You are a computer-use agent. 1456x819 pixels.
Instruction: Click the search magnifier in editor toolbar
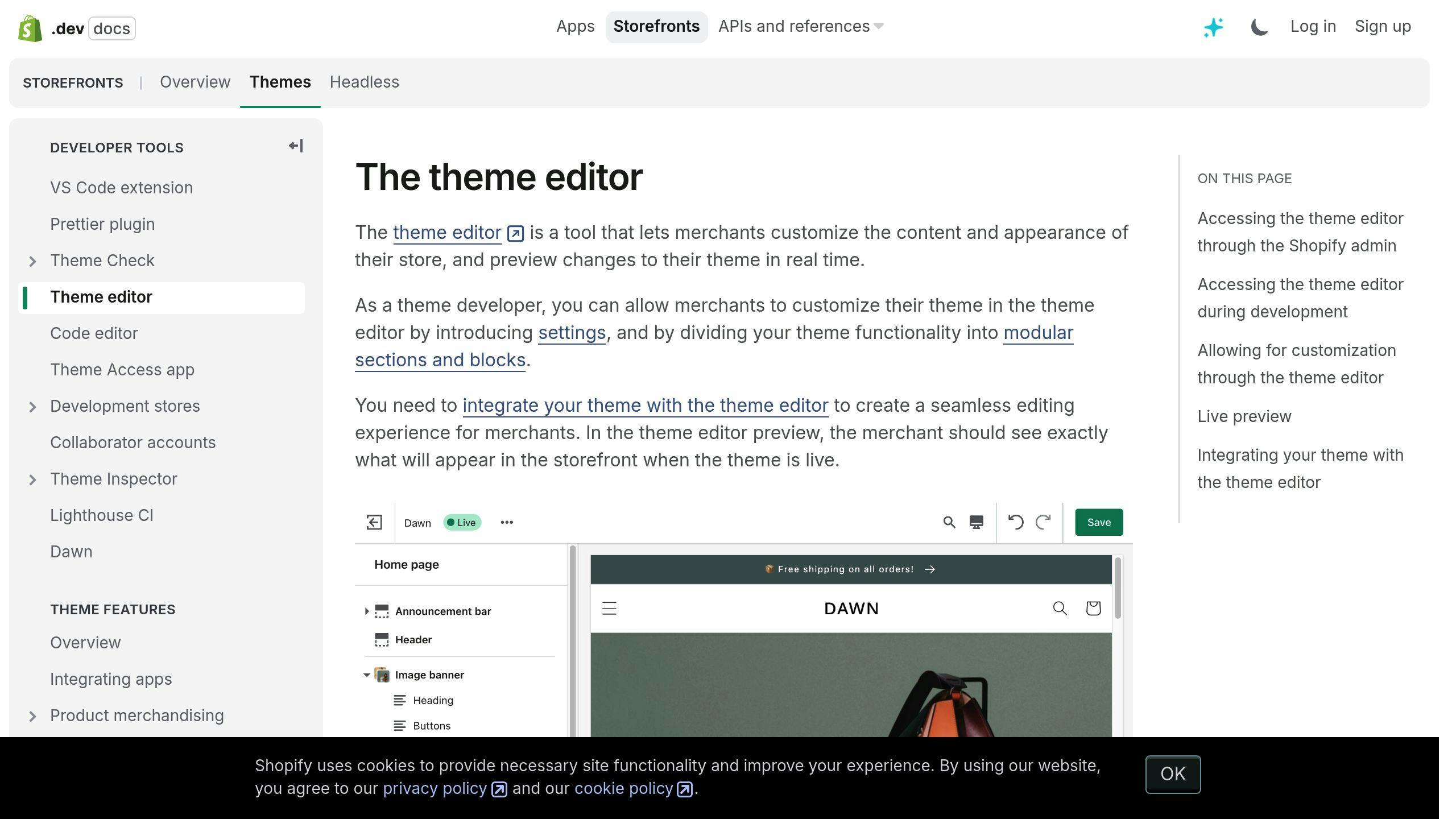tap(949, 522)
